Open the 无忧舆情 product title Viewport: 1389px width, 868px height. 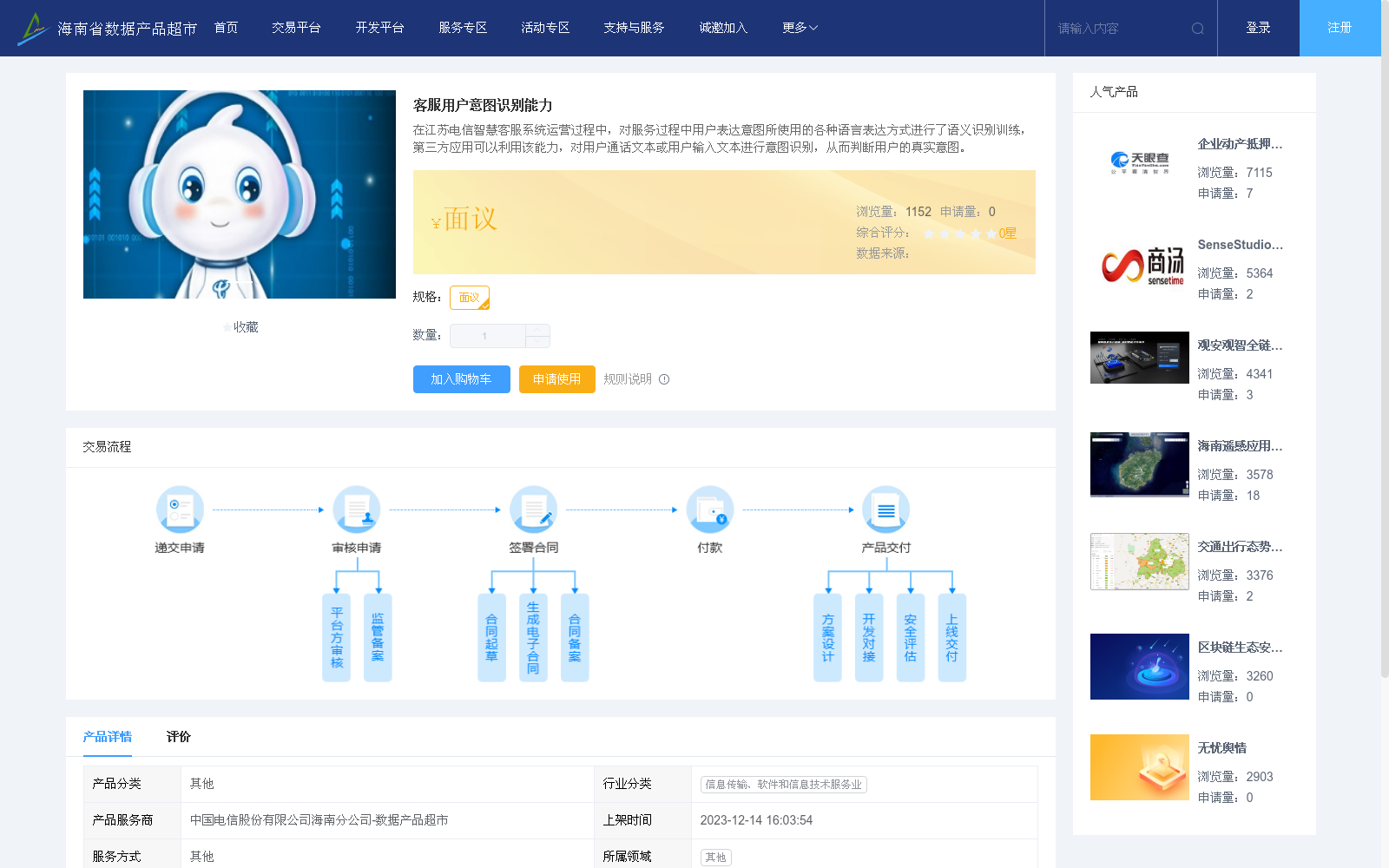click(x=1222, y=748)
